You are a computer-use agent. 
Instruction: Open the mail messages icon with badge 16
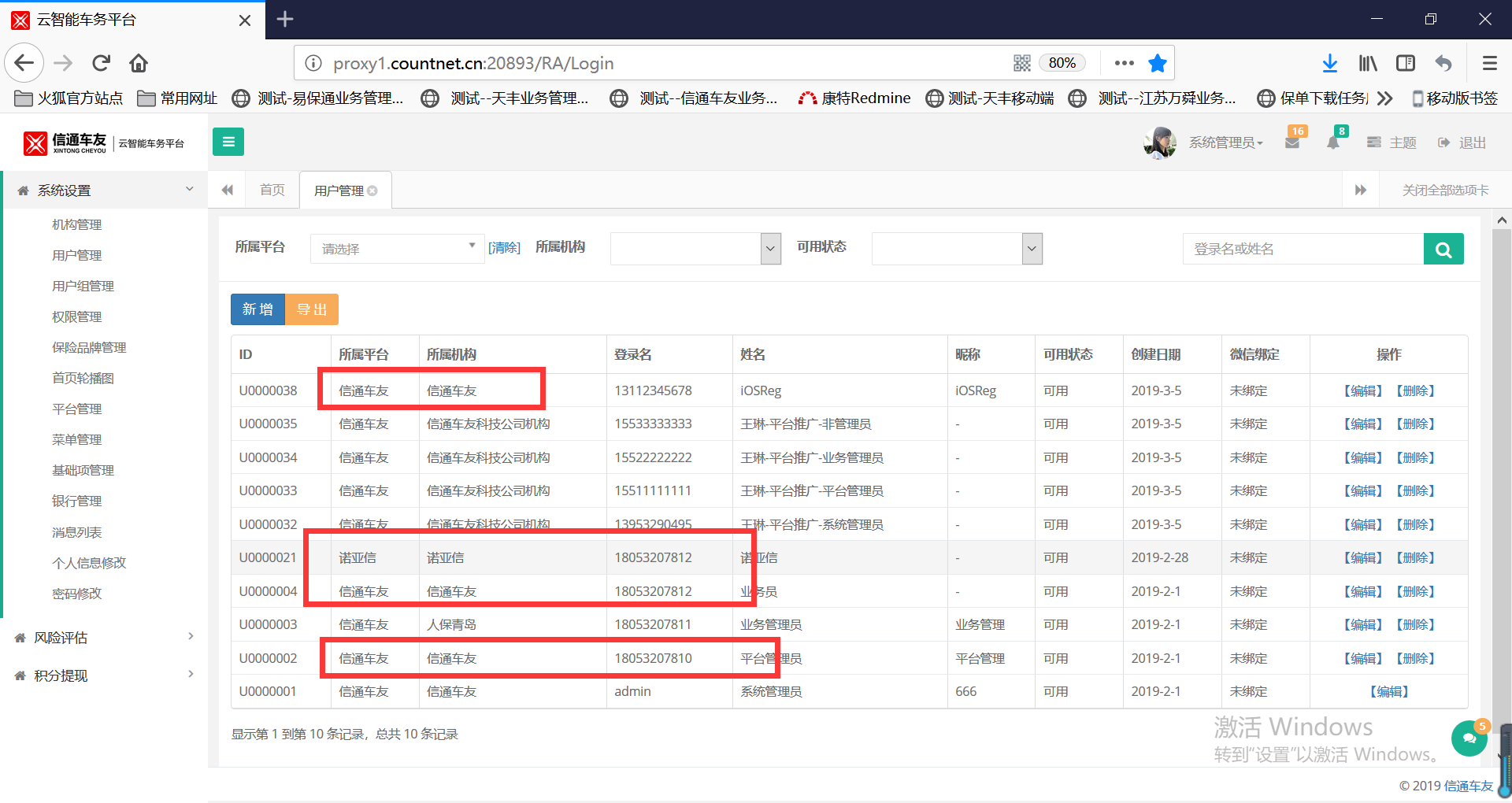pos(1292,142)
